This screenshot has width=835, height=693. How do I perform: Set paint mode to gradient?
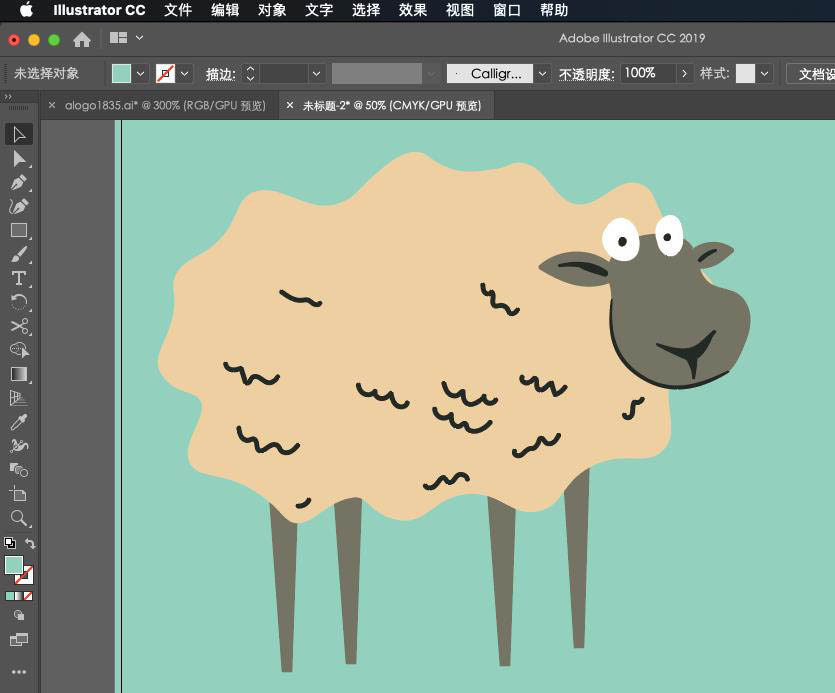pyautogui.click(x=19, y=596)
